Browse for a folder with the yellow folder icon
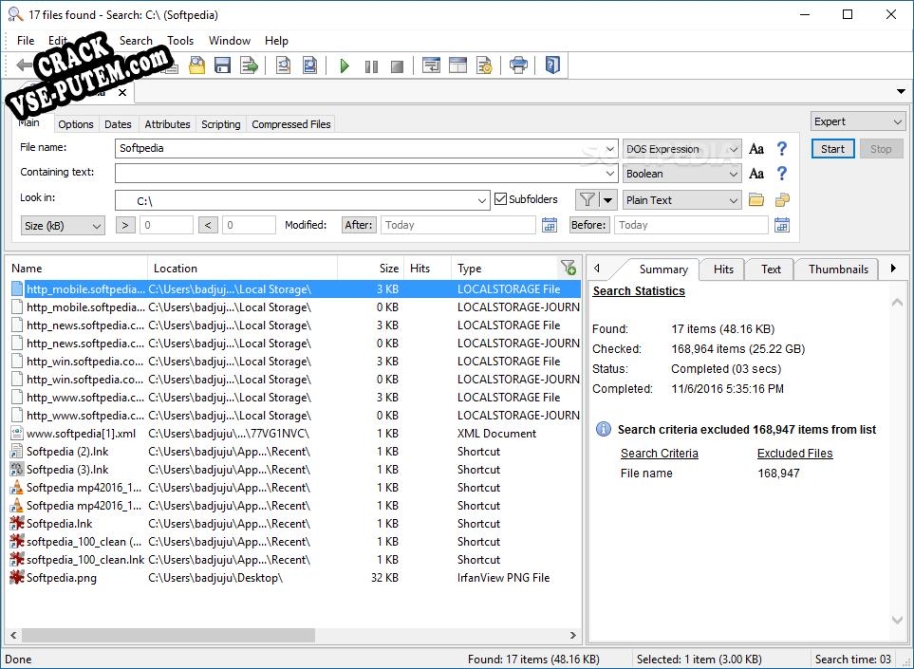914x669 pixels. (756, 200)
